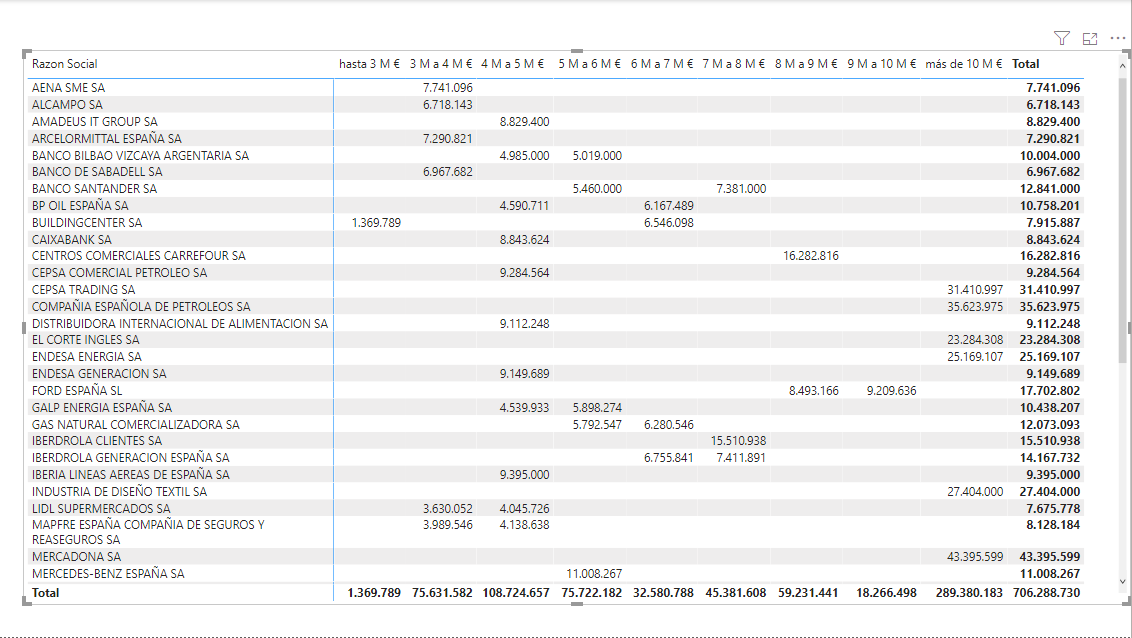Select the MERCADONA SA row
This screenshot has height=638, width=1132.
[77, 556]
